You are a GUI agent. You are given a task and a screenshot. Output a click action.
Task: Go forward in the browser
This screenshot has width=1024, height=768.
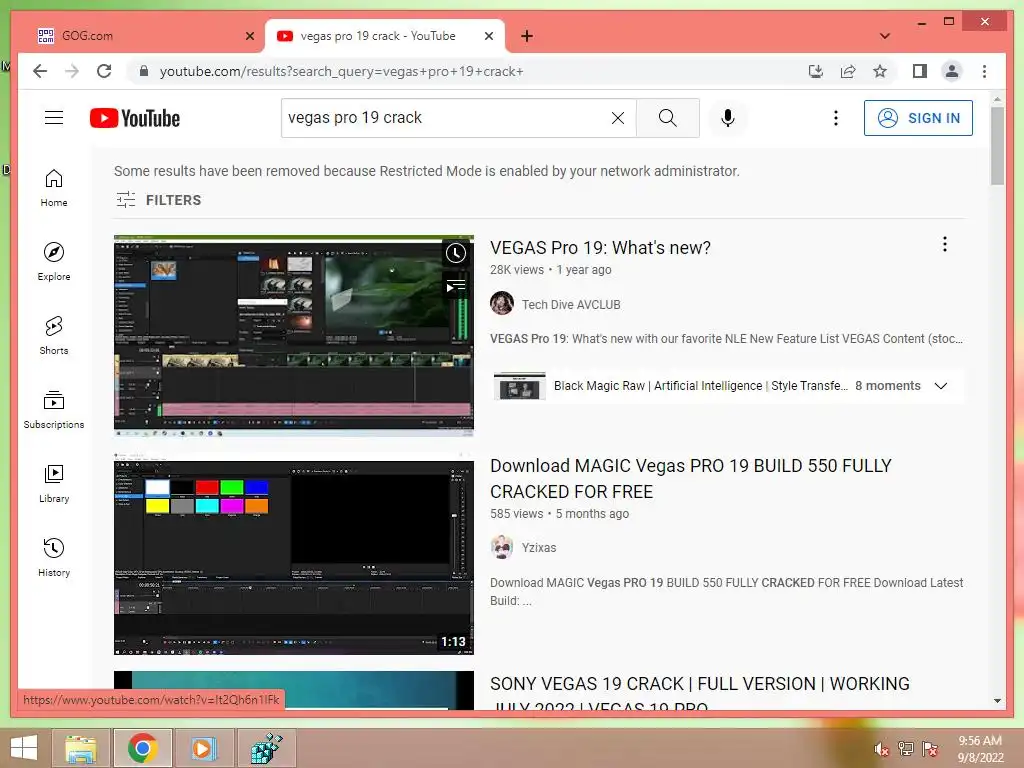72,71
